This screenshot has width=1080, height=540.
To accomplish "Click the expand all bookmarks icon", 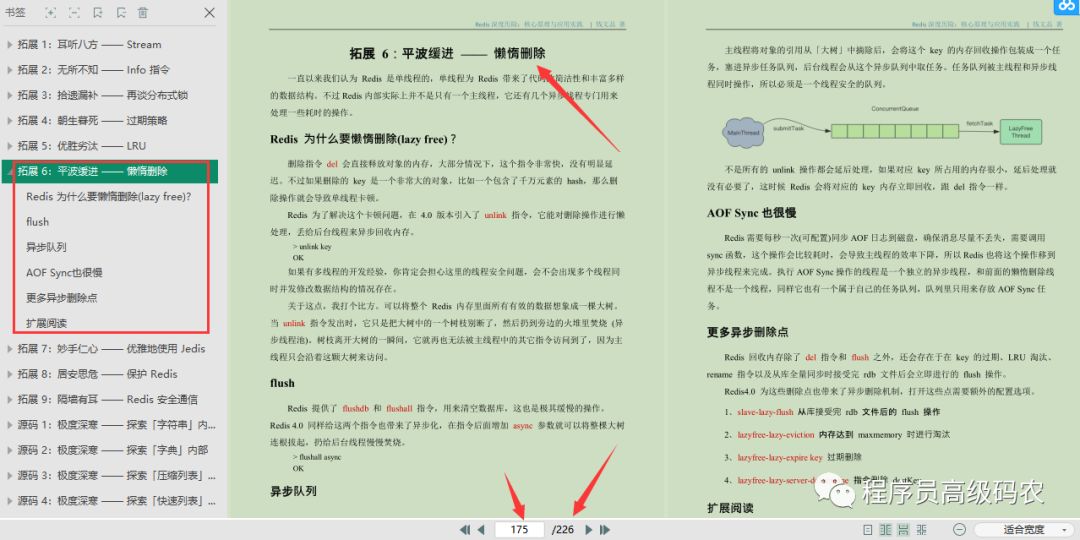I will click(51, 12).
